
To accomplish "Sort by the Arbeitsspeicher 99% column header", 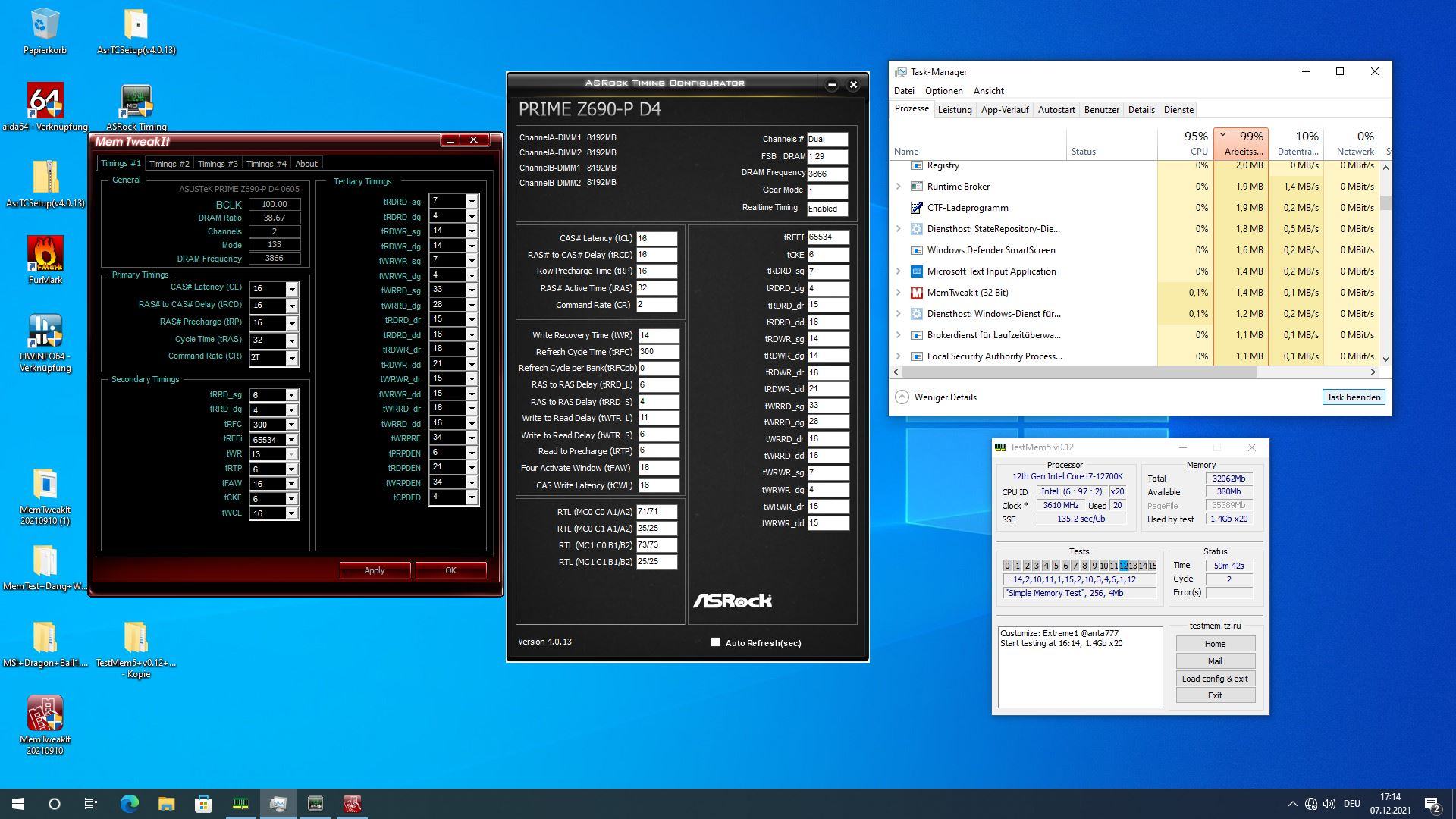I will coord(1241,143).
